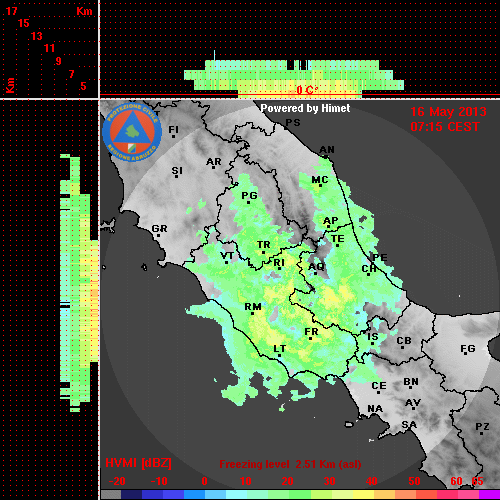This screenshot has width=500, height=500.
Task: Select the AN city marker
Action: point(327,151)
